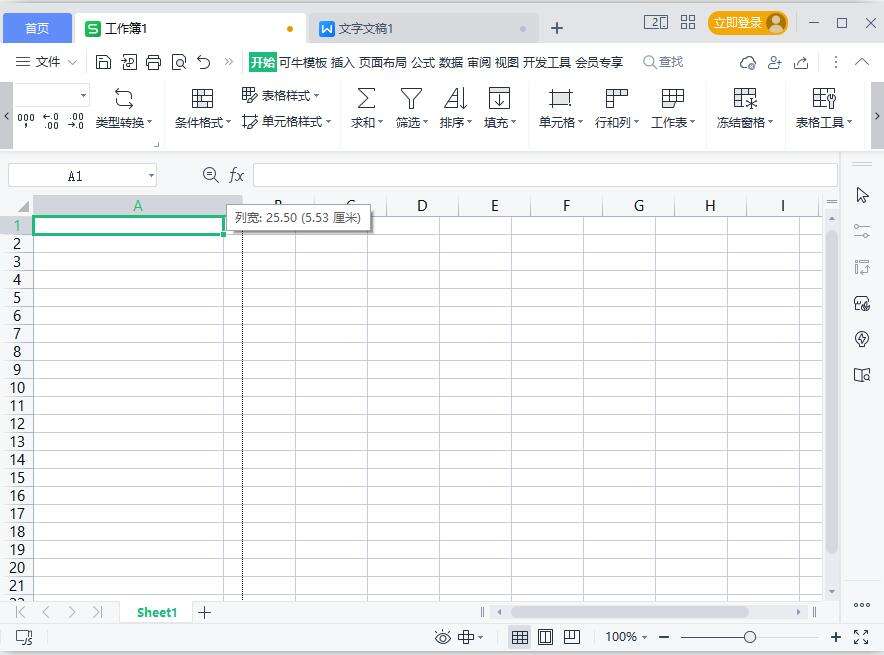Viewport: 884px width, 655px height.
Task: Click the Sort (排序) icon
Action: (x=455, y=98)
